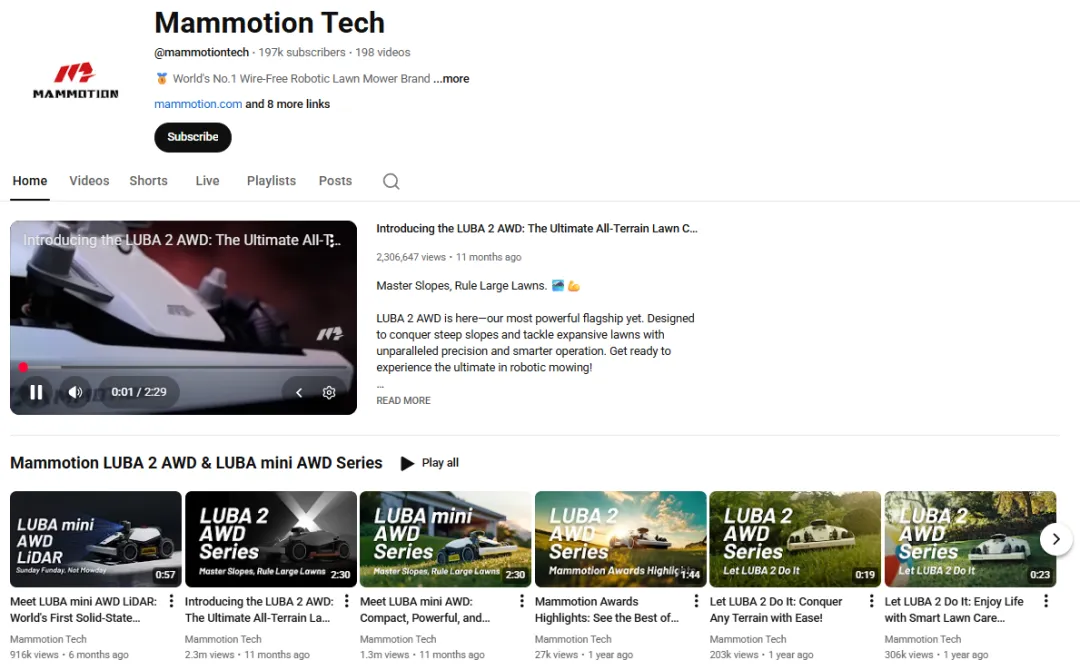Subscribe to Mammotion Tech channel
Screen dimensions: 1080x670
pos(193,137)
